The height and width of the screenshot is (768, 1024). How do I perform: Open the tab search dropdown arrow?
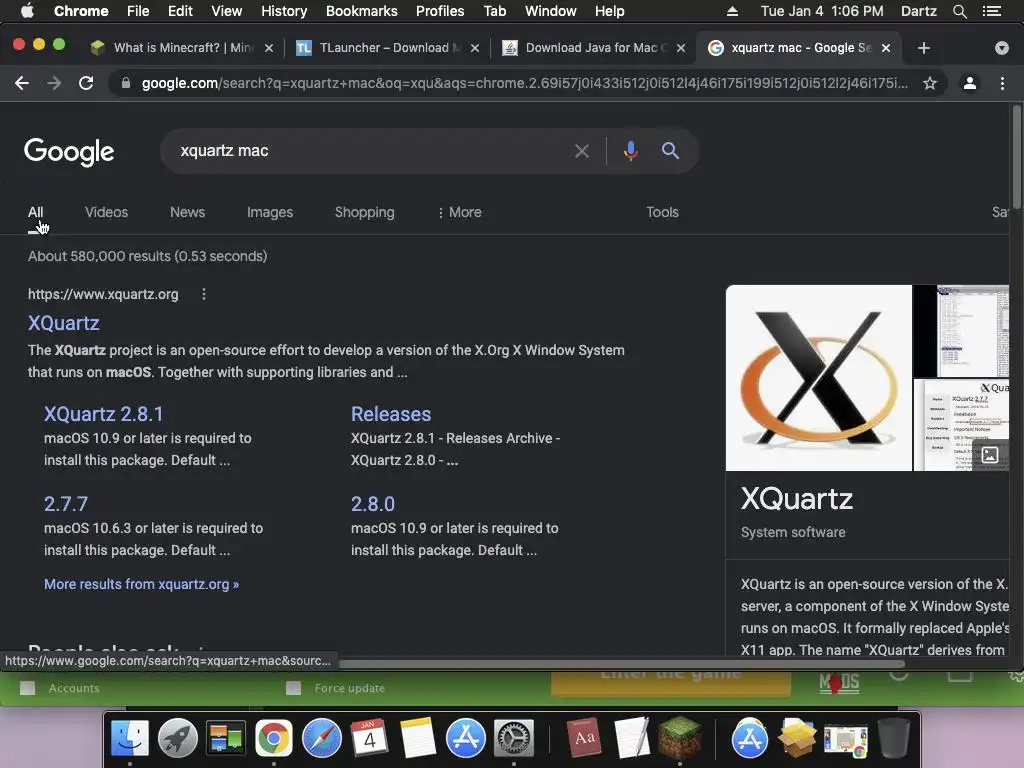(x=1002, y=48)
